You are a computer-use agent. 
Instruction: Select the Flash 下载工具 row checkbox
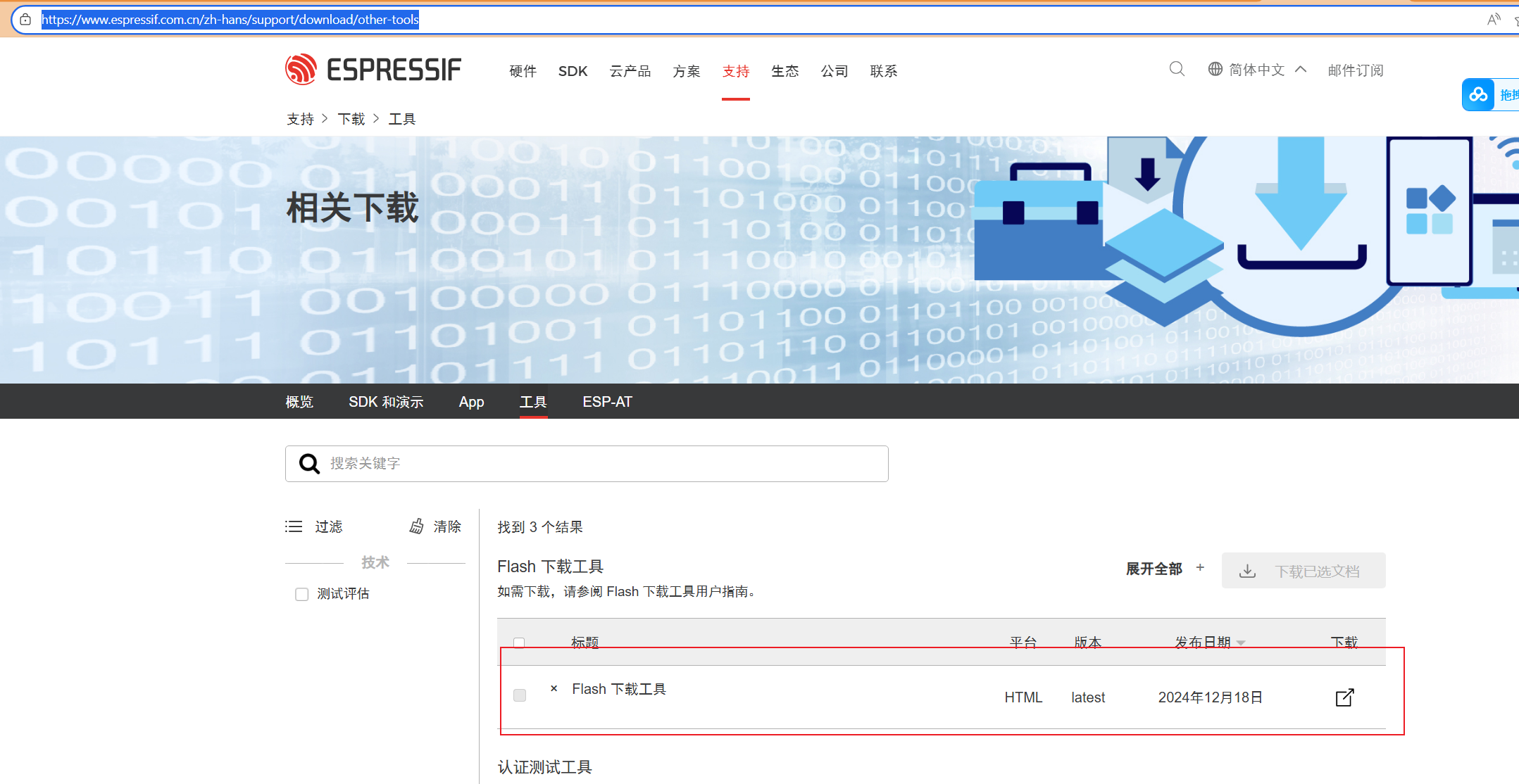(x=520, y=695)
